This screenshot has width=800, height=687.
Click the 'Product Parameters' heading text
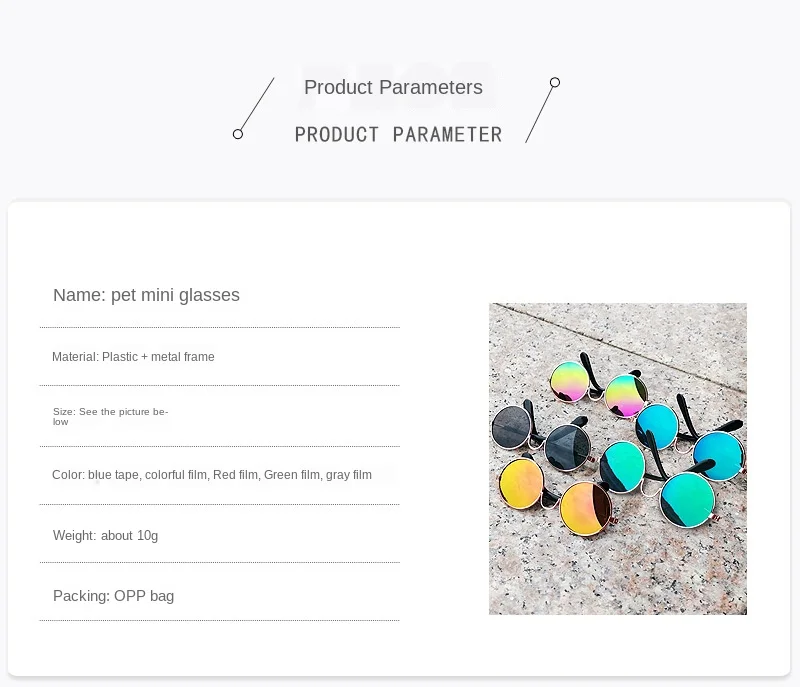tap(393, 87)
